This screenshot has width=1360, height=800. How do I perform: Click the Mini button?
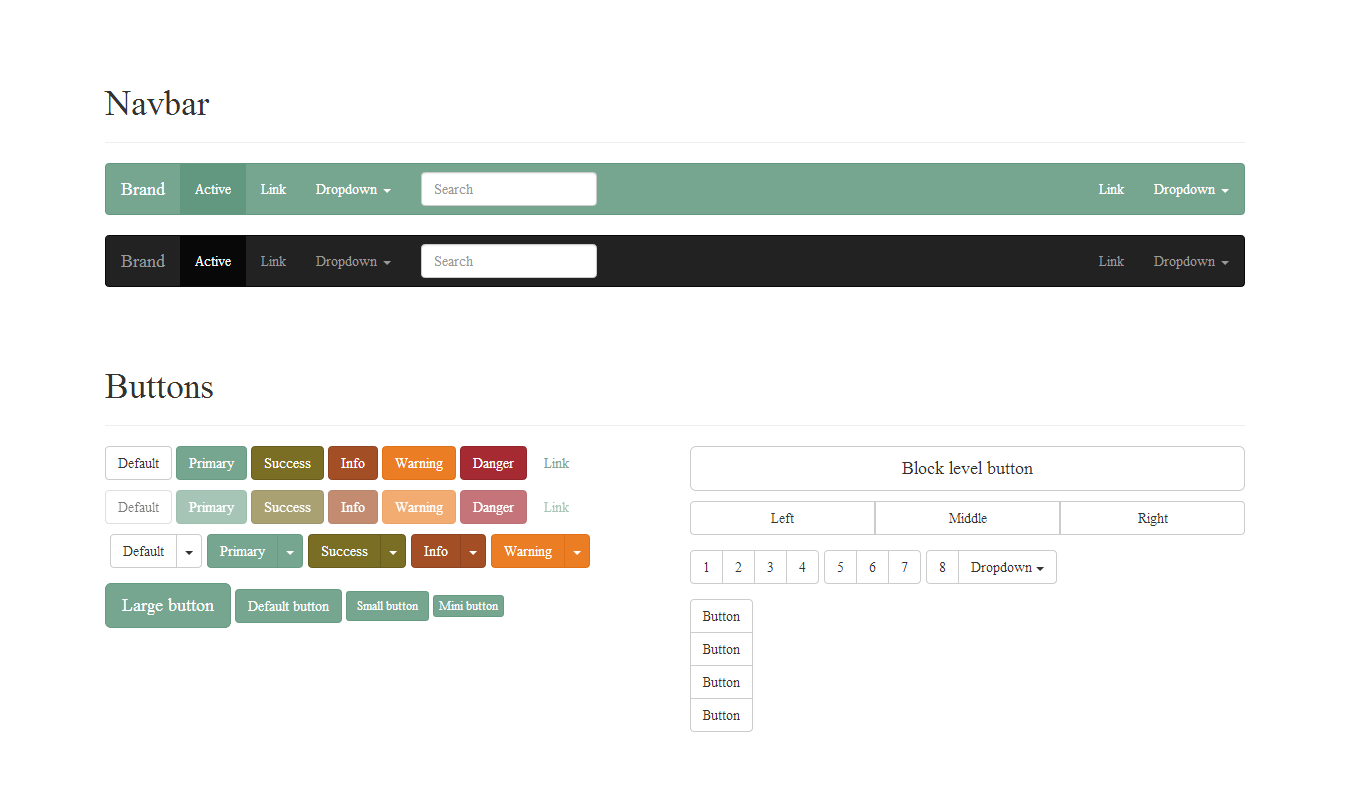468,606
